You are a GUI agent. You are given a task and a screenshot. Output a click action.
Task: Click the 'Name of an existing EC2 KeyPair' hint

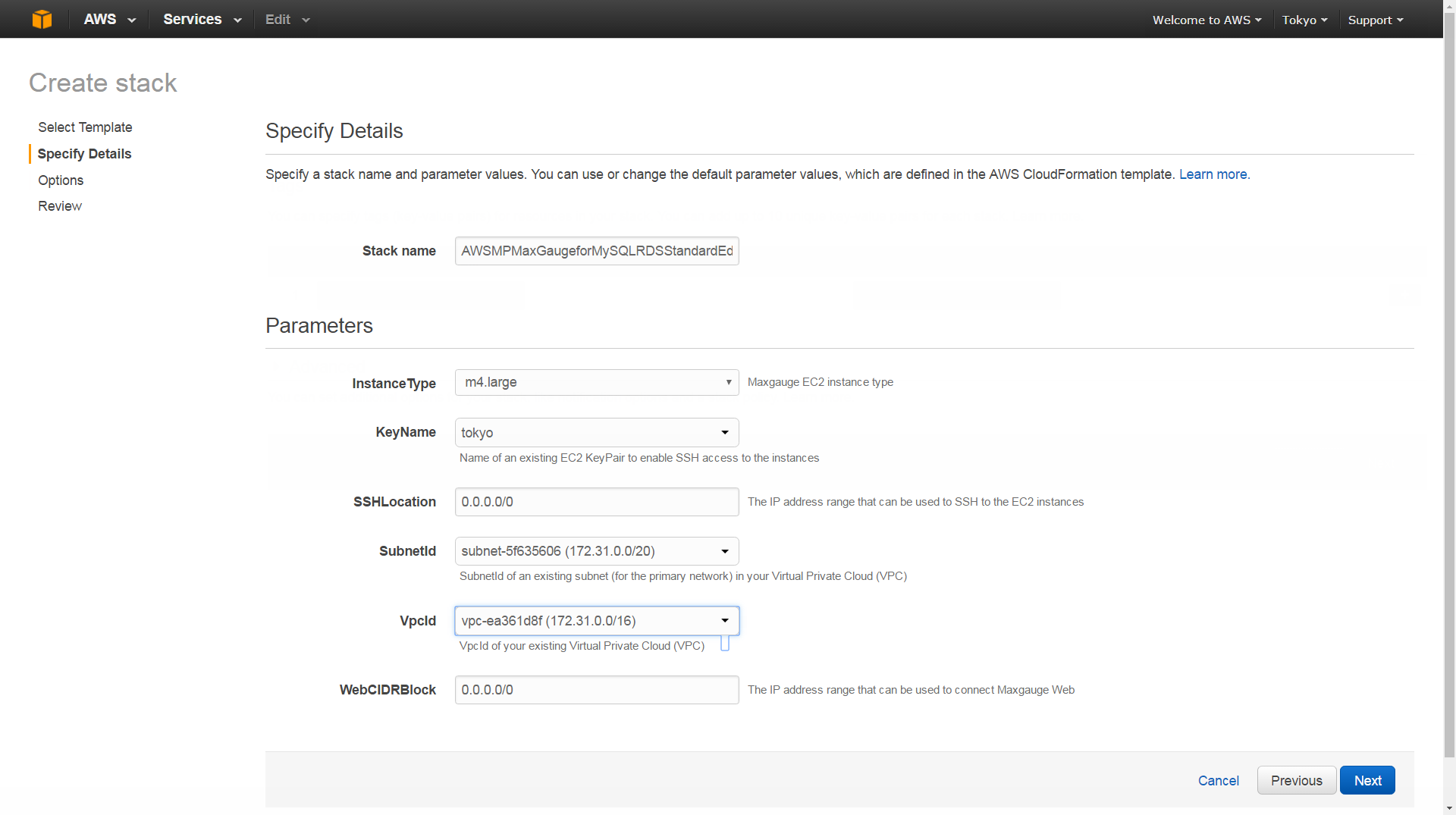tap(639, 458)
